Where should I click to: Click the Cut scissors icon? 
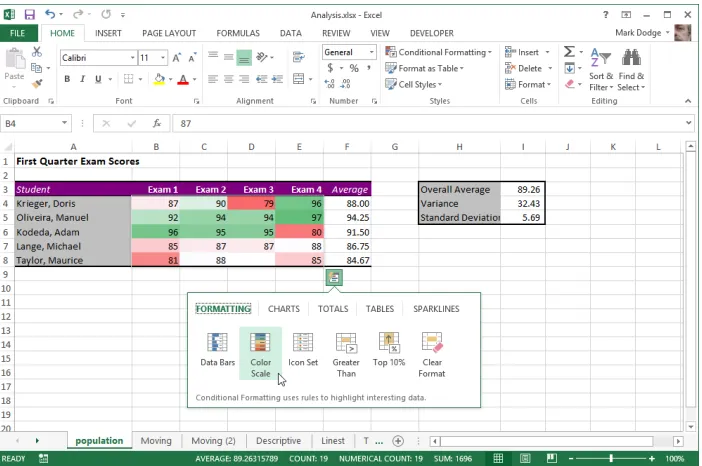(x=37, y=52)
